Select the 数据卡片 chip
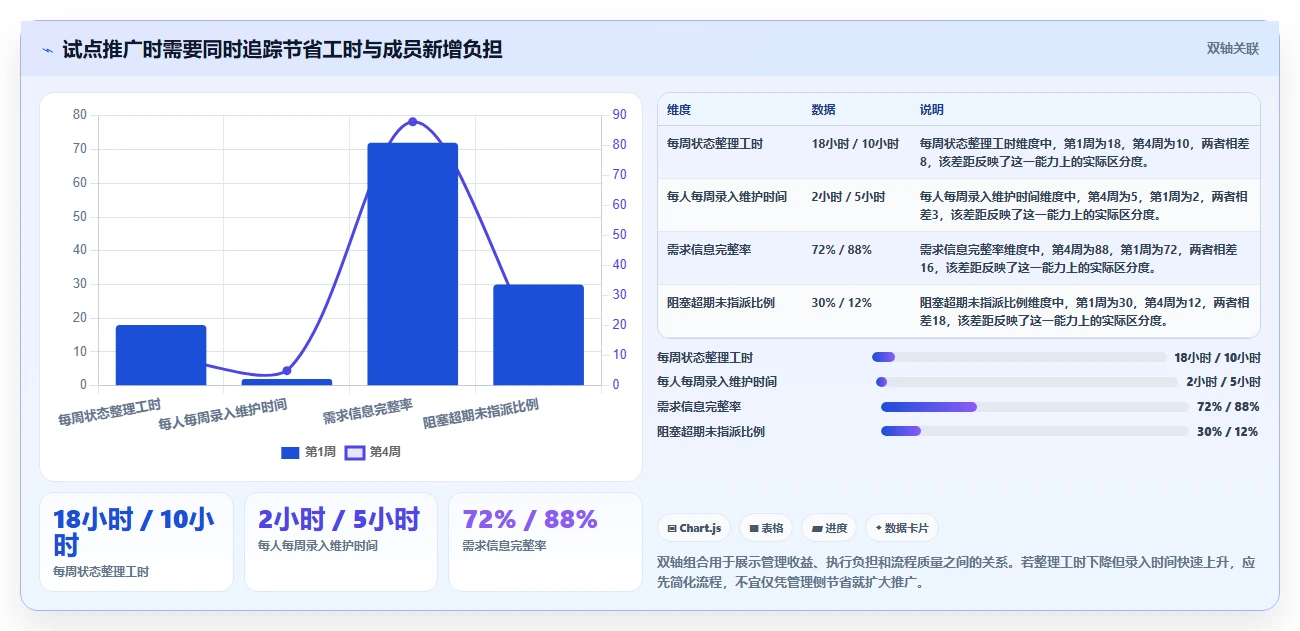This screenshot has width=1300, height=631. (902, 528)
